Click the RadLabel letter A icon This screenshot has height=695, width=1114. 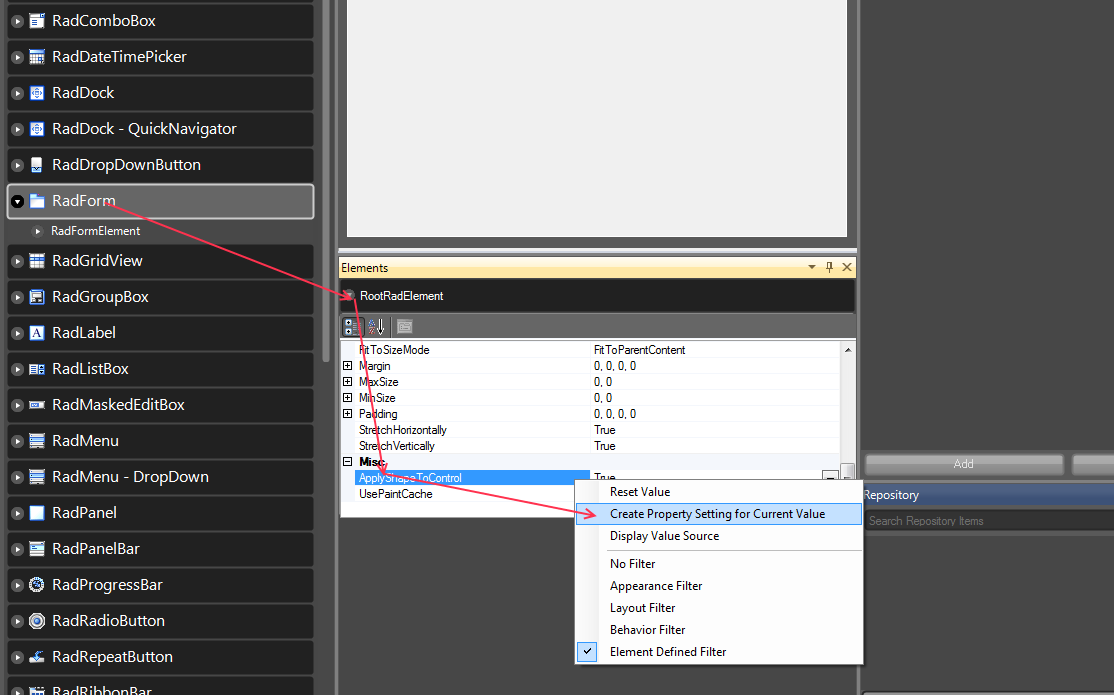37,333
